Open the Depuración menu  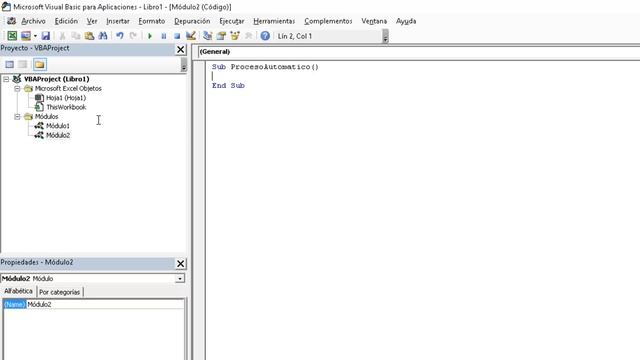(192, 21)
